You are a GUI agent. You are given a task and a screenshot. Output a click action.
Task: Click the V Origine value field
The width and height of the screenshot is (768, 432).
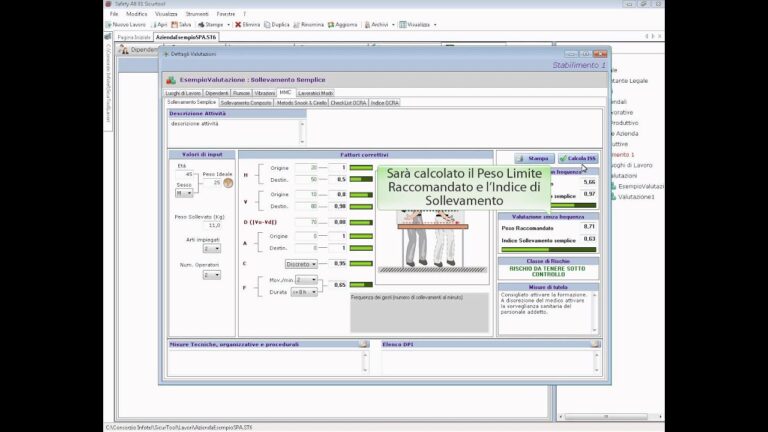point(308,194)
